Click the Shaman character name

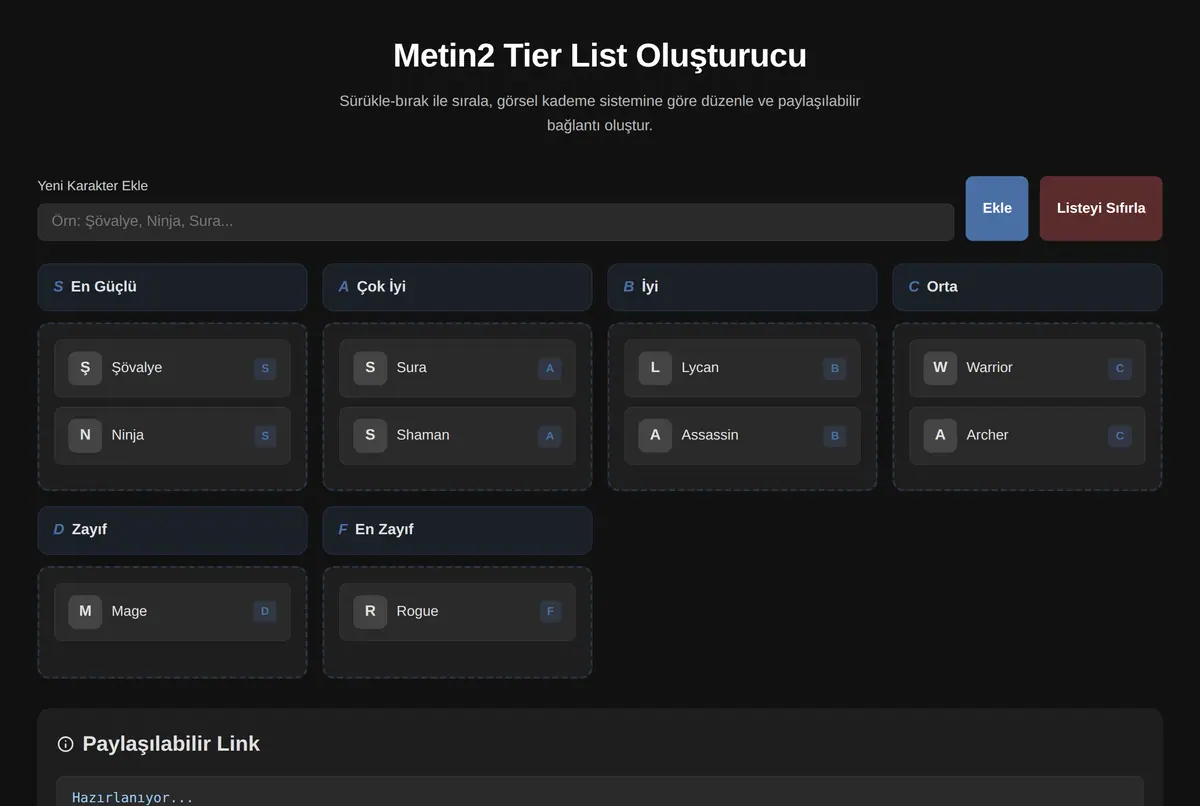point(423,435)
